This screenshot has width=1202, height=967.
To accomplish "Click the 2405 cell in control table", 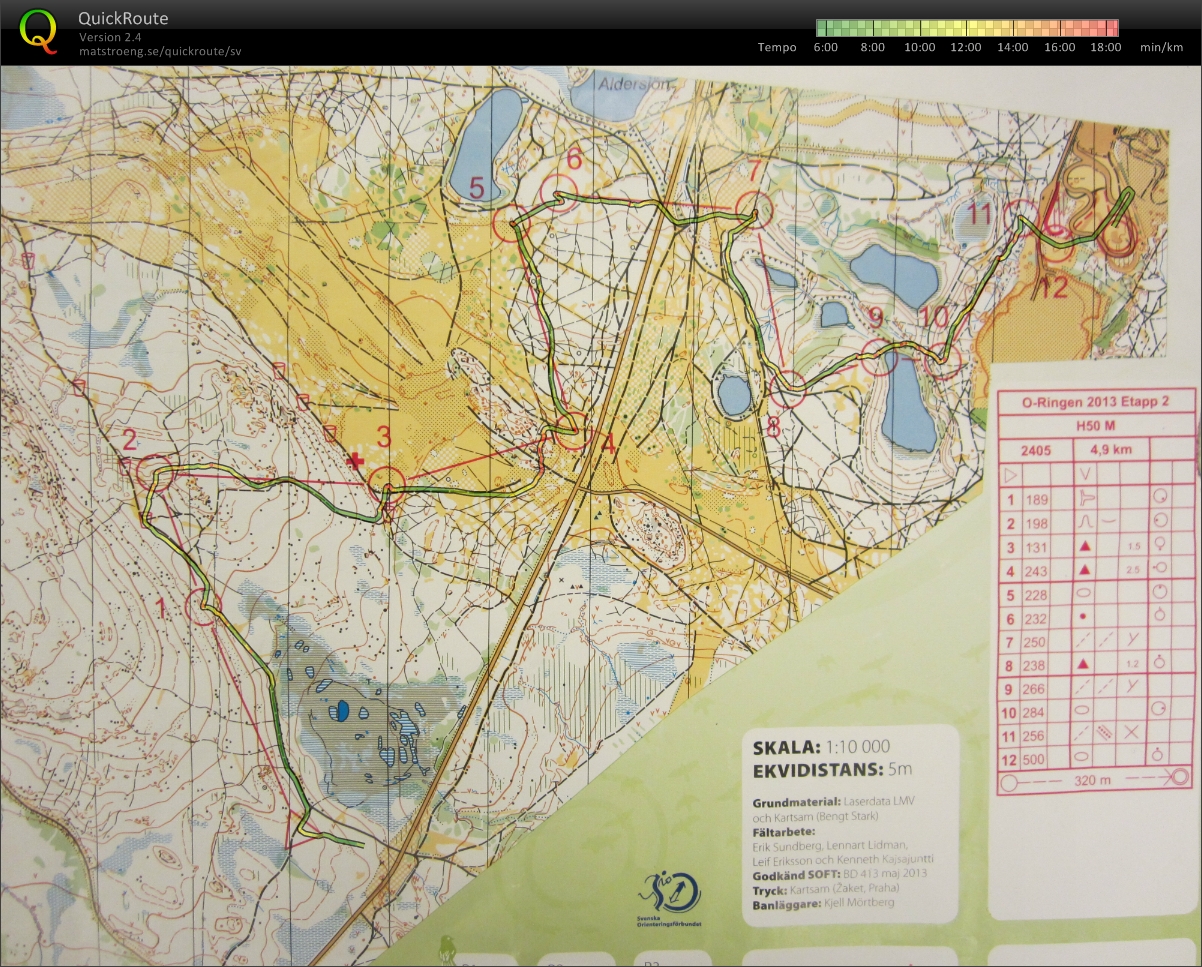I will pyautogui.click(x=1036, y=450).
